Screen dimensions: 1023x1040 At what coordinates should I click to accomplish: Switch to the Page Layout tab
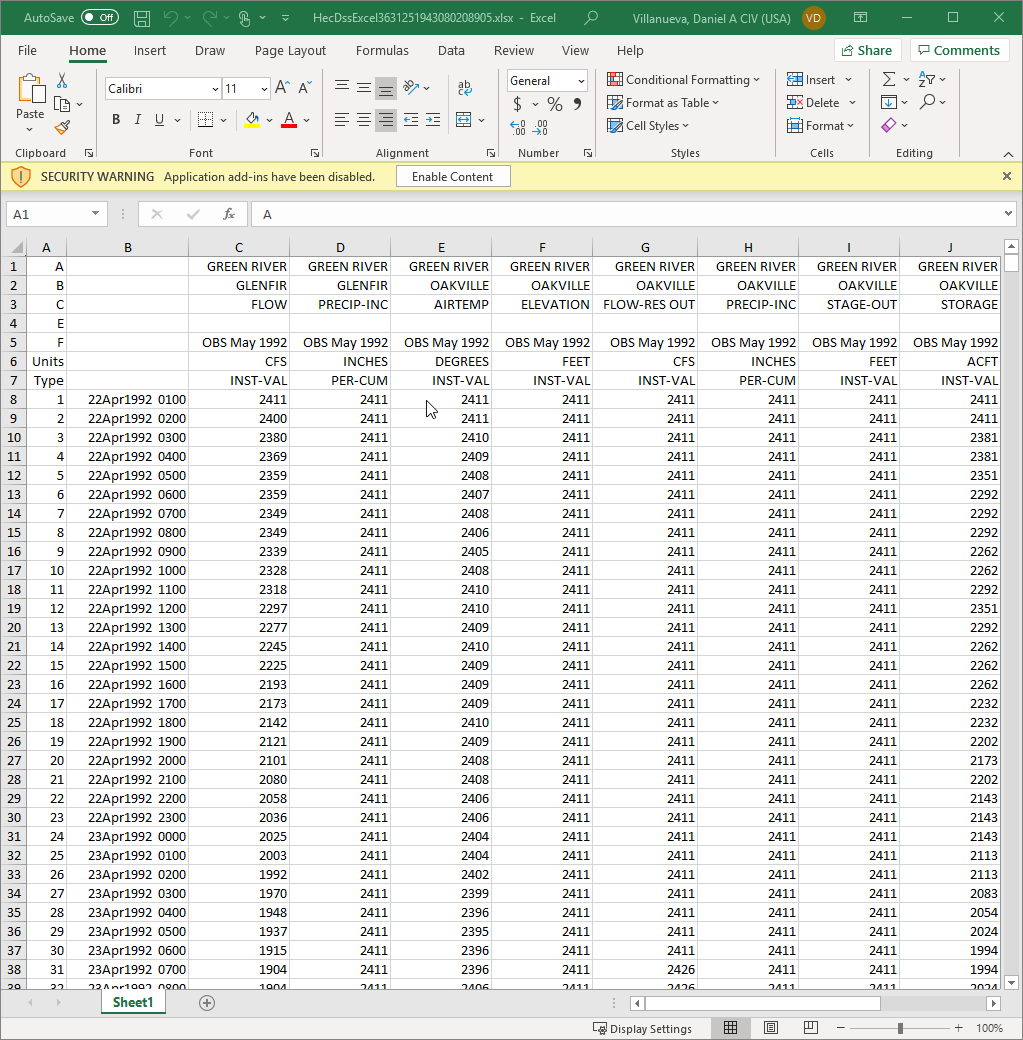click(x=290, y=51)
